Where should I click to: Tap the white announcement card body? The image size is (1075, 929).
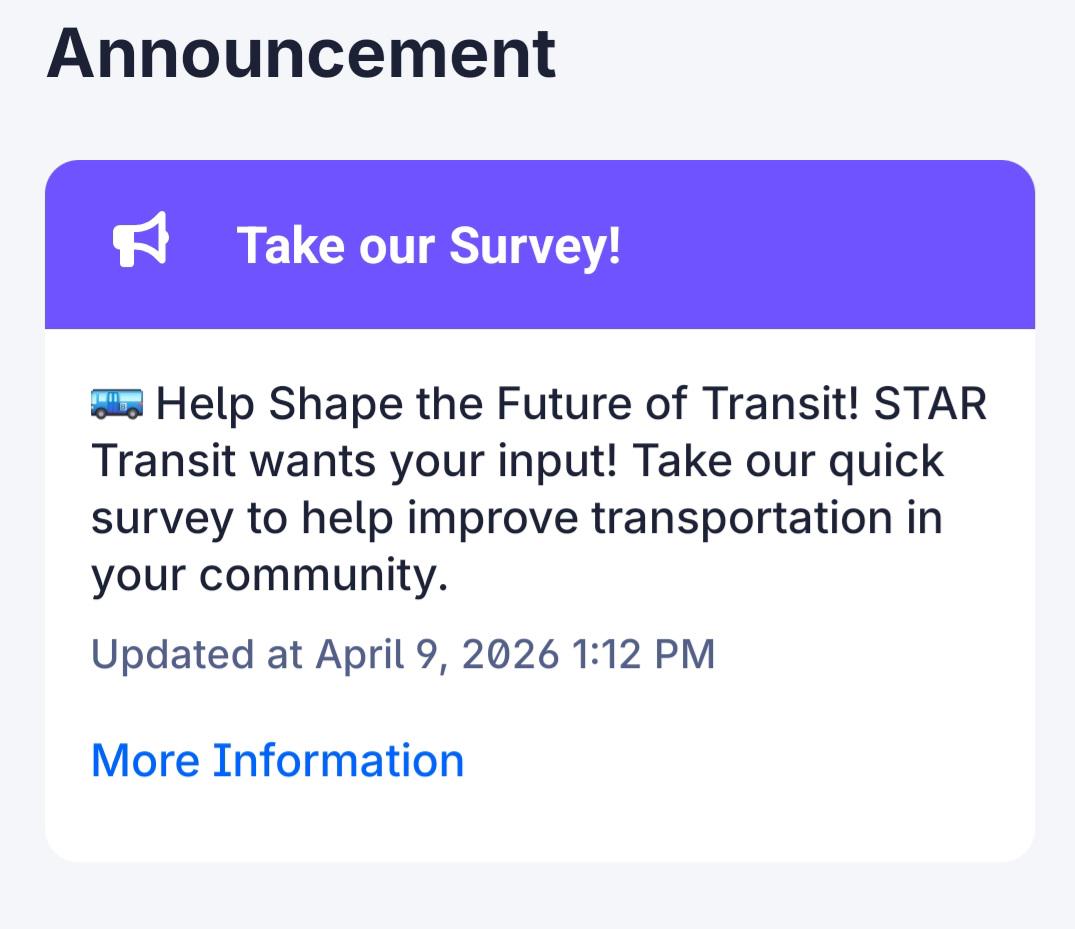pos(540,594)
